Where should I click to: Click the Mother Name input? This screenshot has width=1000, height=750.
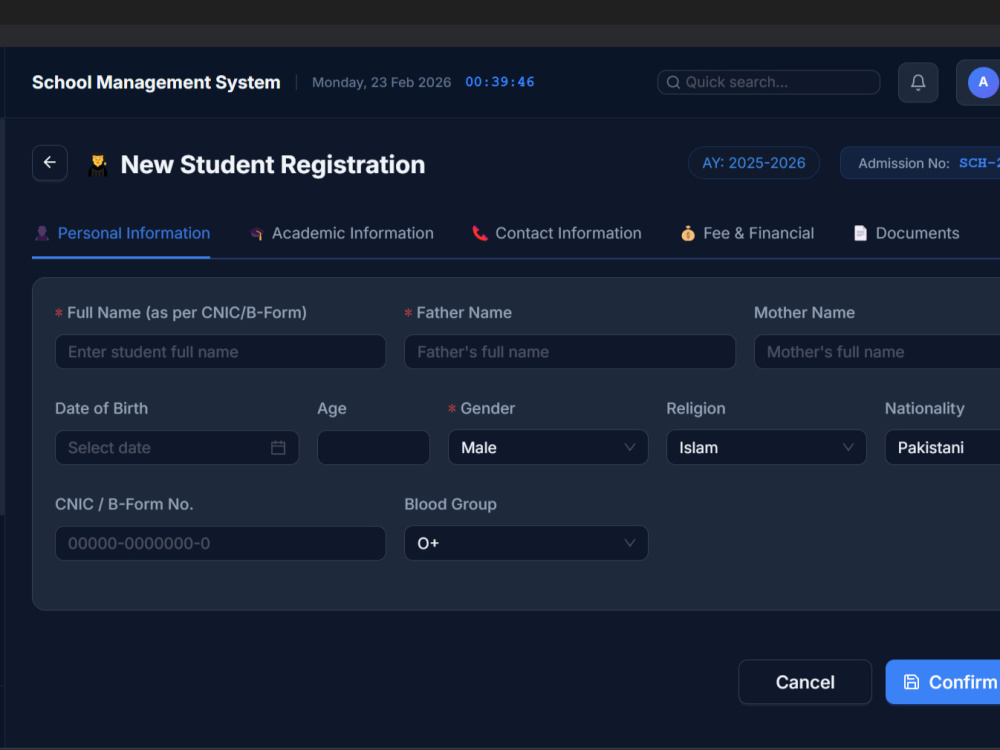click(x=877, y=352)
